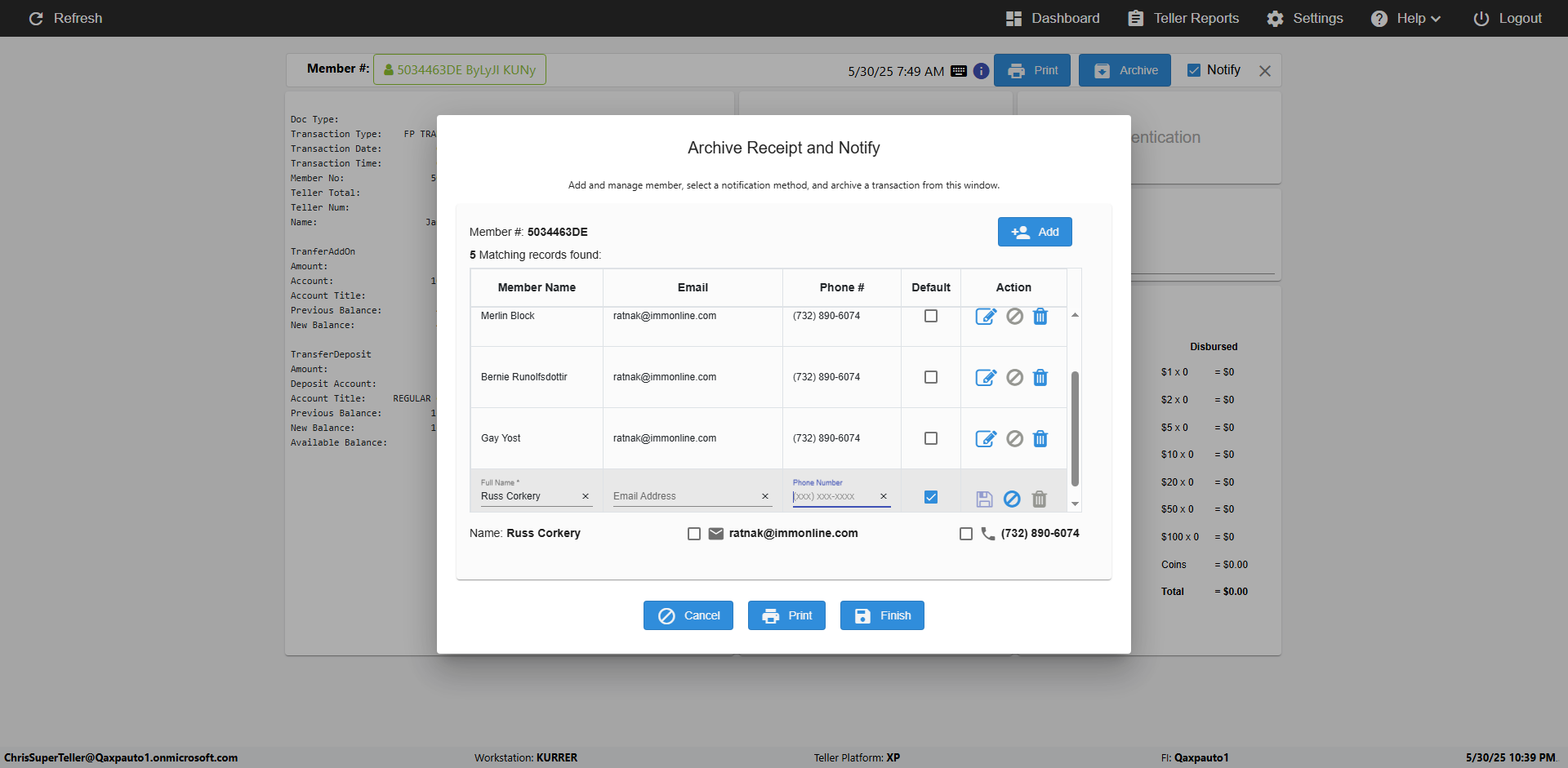
Task: Click Cancel in the archive dialog
Action: (688, 615)
